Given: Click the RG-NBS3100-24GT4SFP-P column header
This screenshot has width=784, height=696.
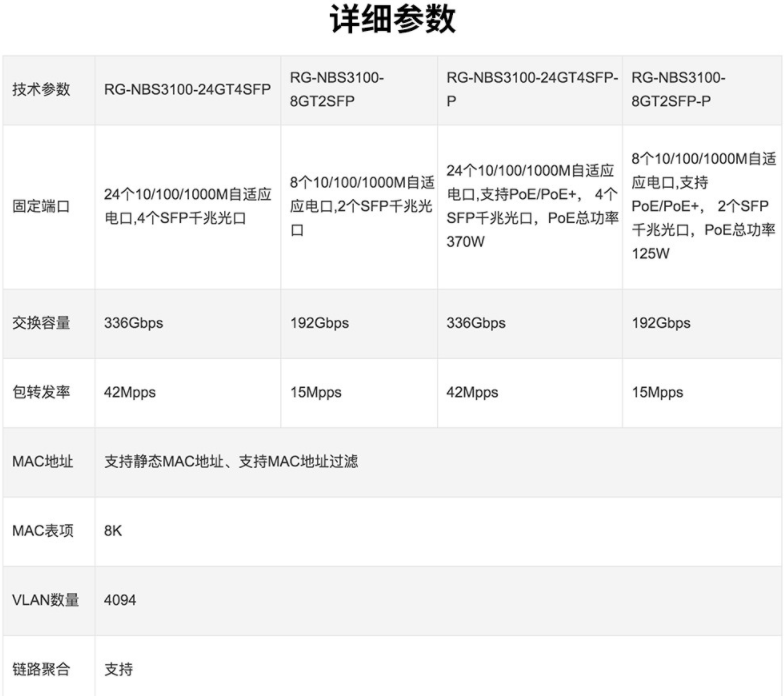Looking at the screenshot, I should tap(532, 90).
